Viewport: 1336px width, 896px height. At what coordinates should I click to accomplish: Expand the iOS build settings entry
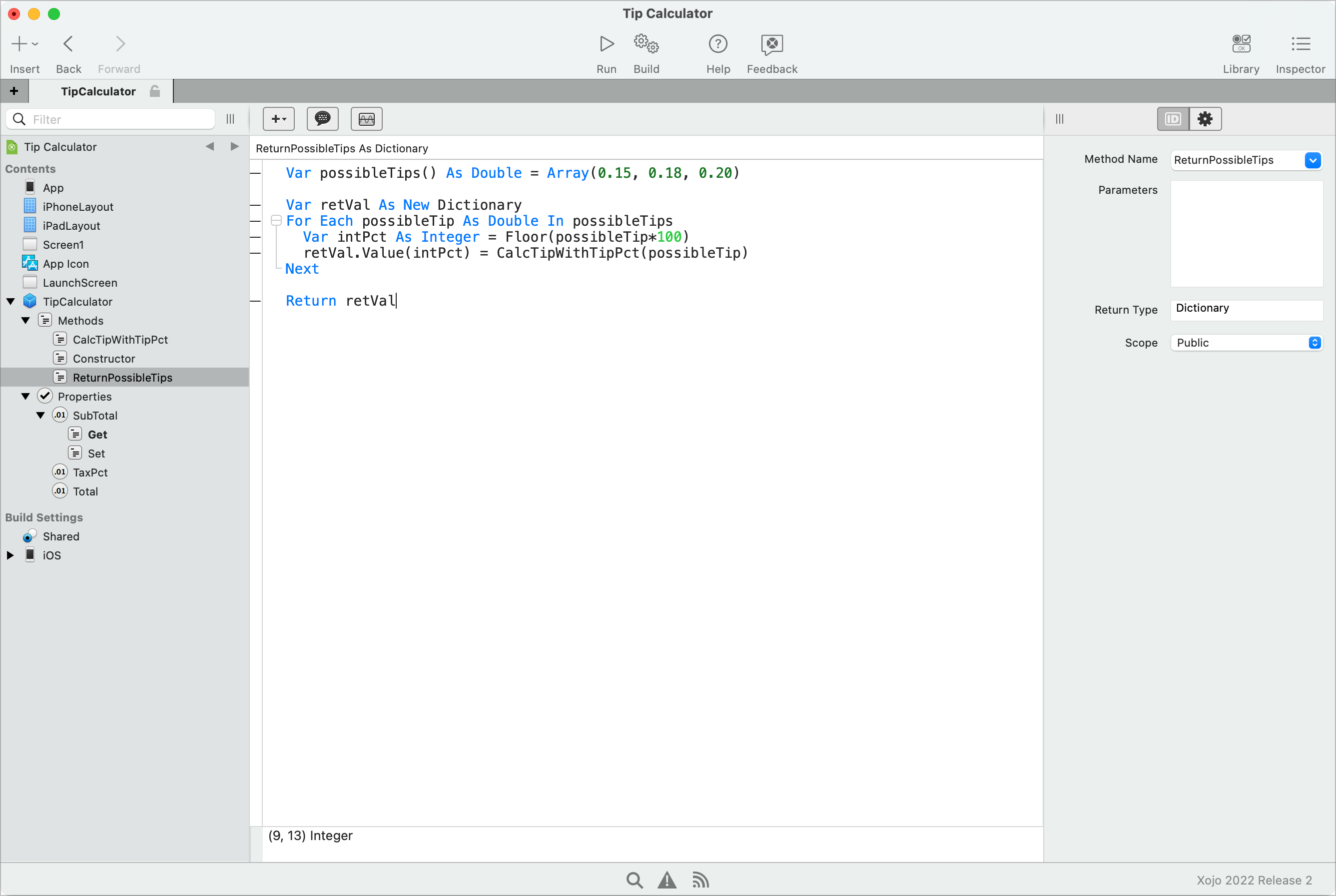[x=8, y=554]
